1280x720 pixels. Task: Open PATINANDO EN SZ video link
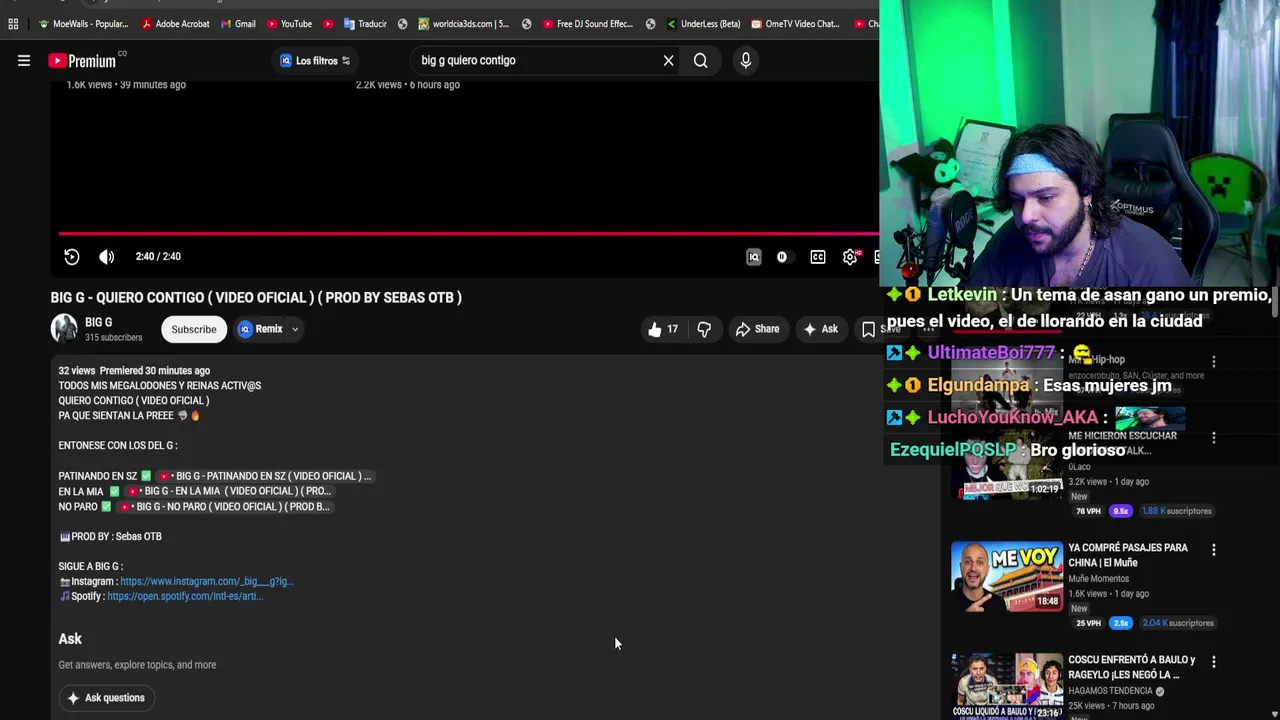click(x=266, y=476)
